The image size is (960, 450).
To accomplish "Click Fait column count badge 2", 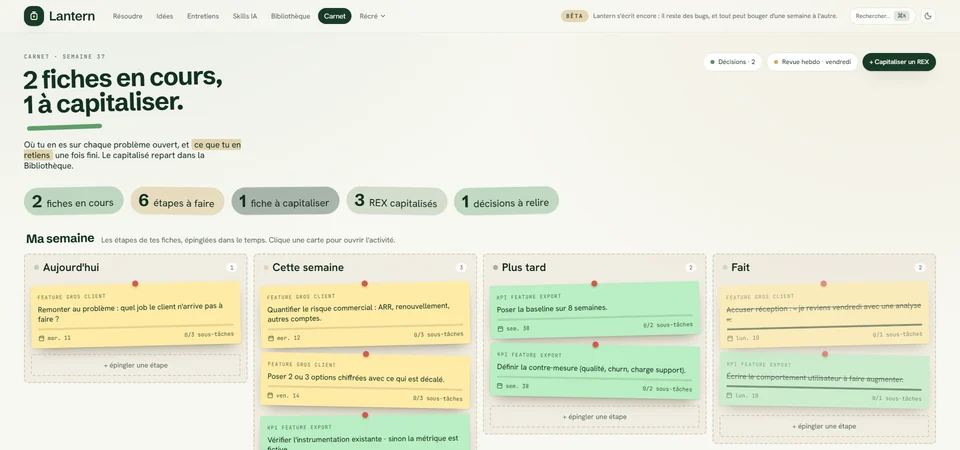I will click(x=920, y=268).
